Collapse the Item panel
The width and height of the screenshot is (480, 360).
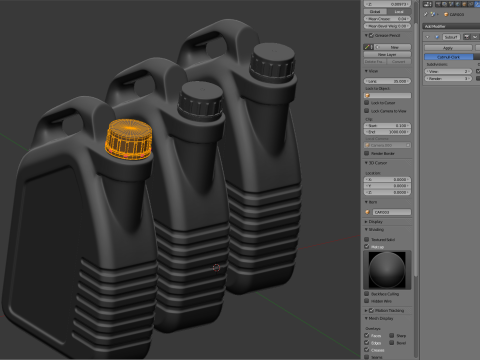point(366,202)
